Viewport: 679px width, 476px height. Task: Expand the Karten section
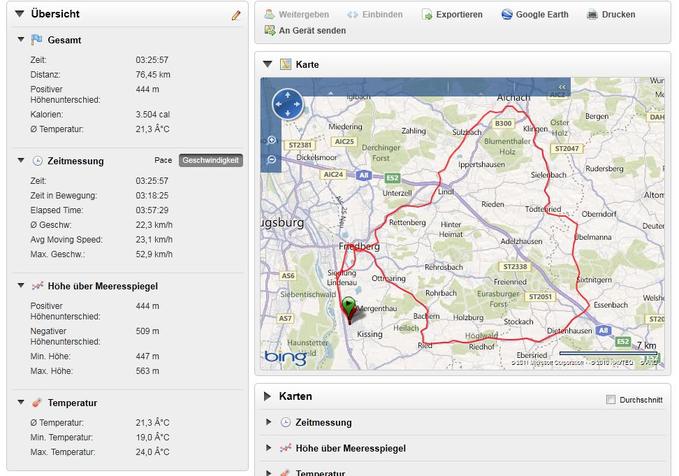coord(268,396)
